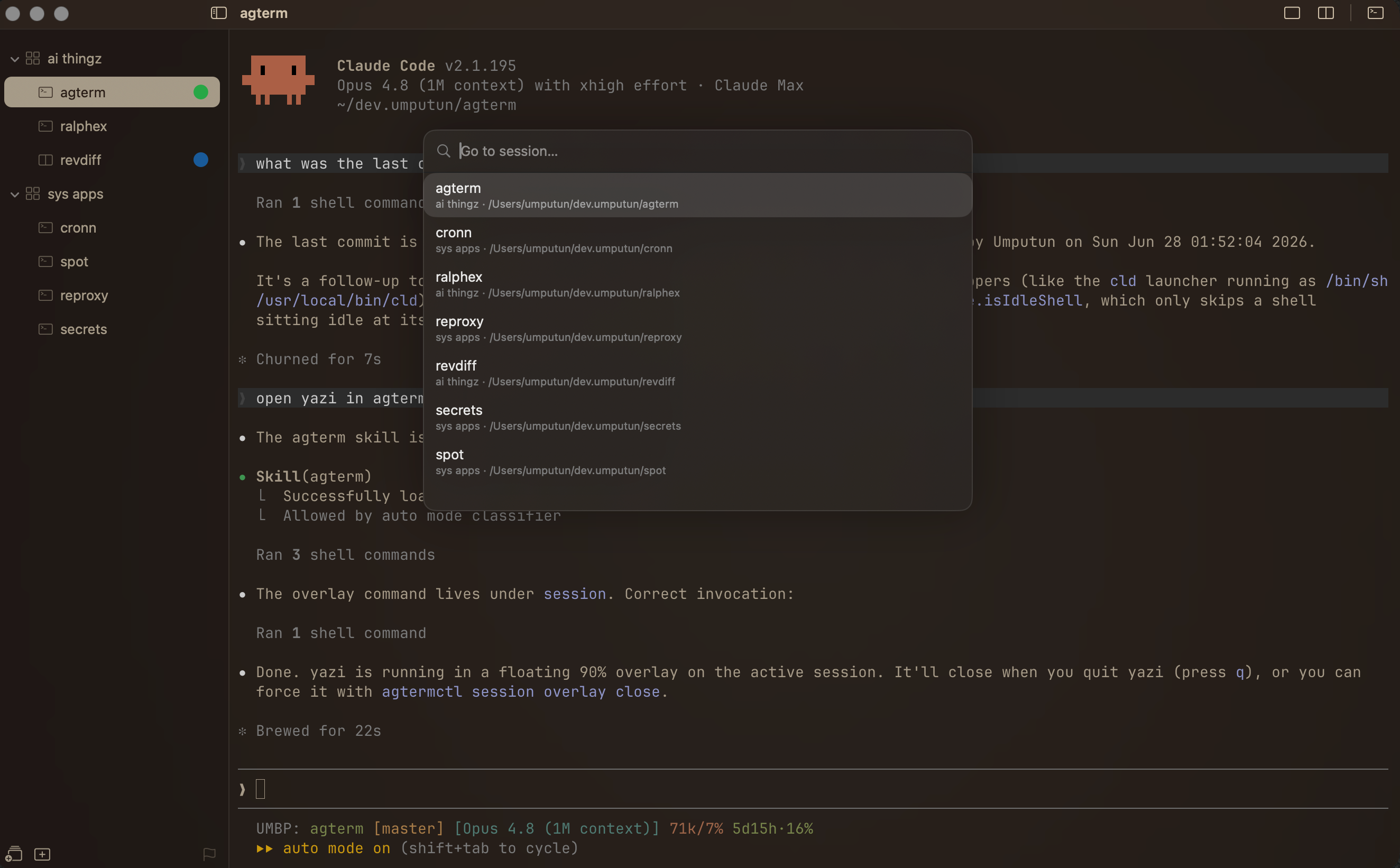
Task: Click the Claude Code pixel mascot logo
Action: [279, 80]
